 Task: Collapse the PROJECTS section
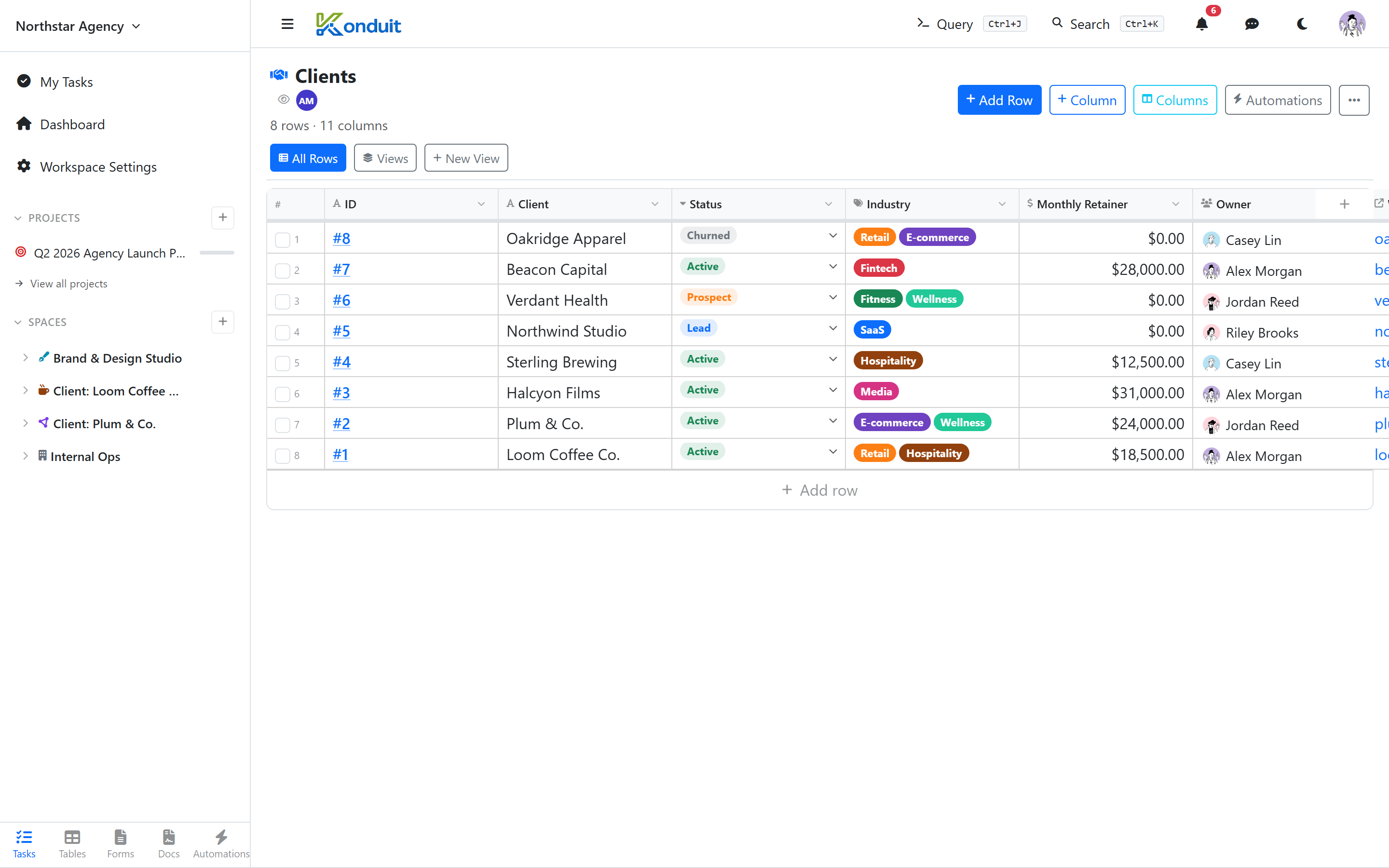[18, 218]
